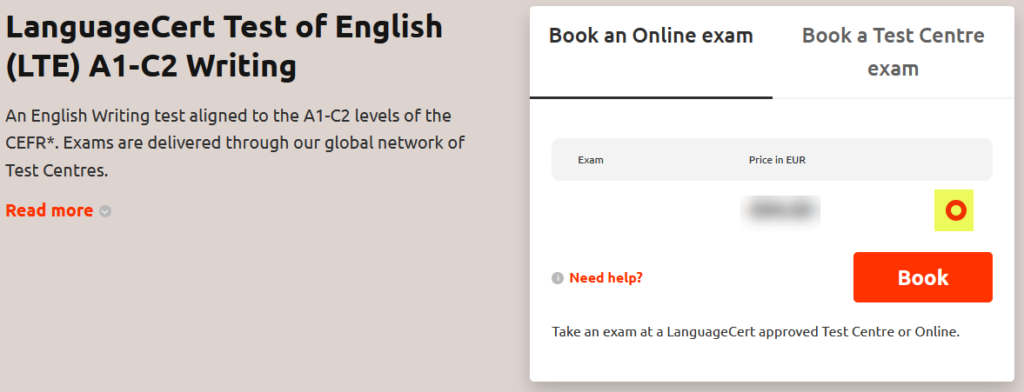Open the Book a Test Centre exam tab
Screen dimensions: 1024x392
pyautogui.click(x=893, y=52)
